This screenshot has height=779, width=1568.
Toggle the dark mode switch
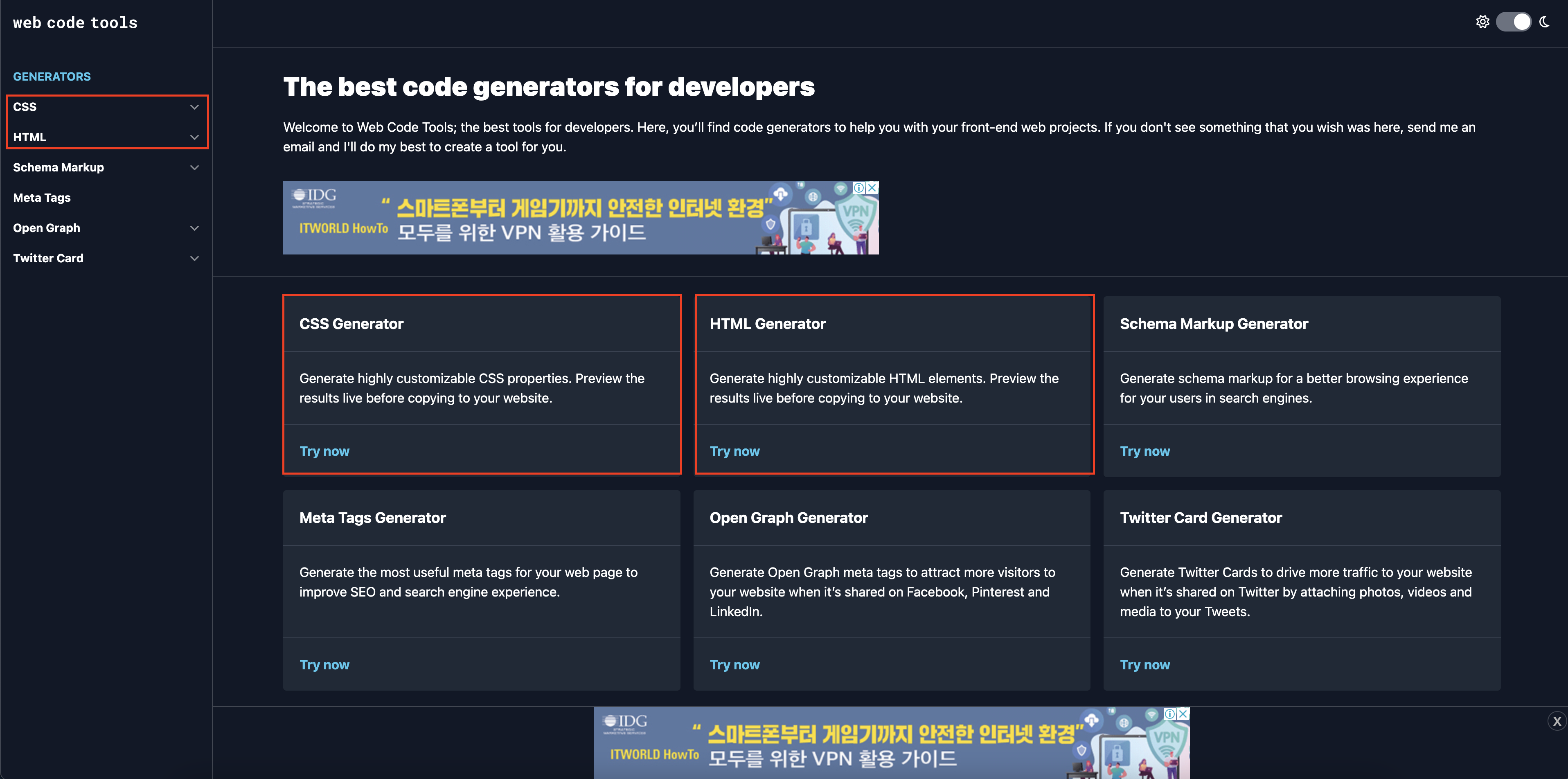(1514, 22)
